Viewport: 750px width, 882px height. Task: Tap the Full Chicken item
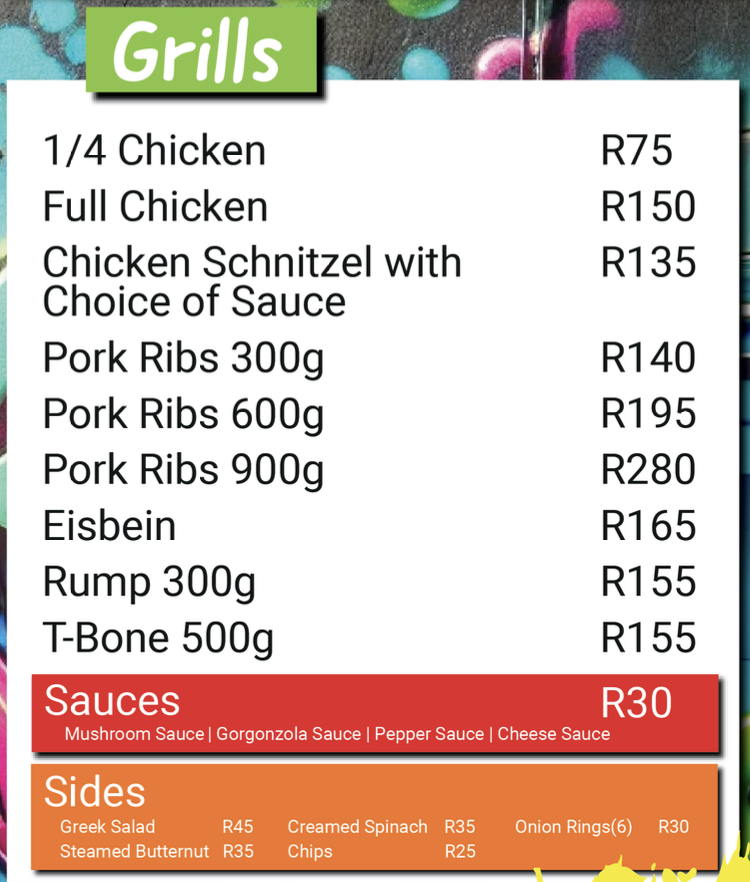(x=155, y=207)
